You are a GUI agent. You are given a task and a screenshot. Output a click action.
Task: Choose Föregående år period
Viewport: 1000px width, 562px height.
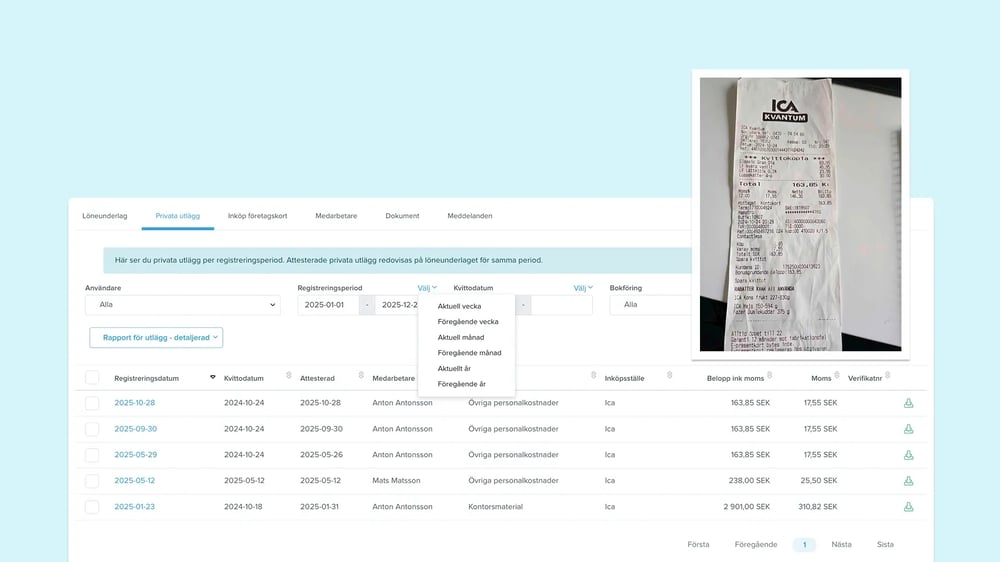click(462, 384)
